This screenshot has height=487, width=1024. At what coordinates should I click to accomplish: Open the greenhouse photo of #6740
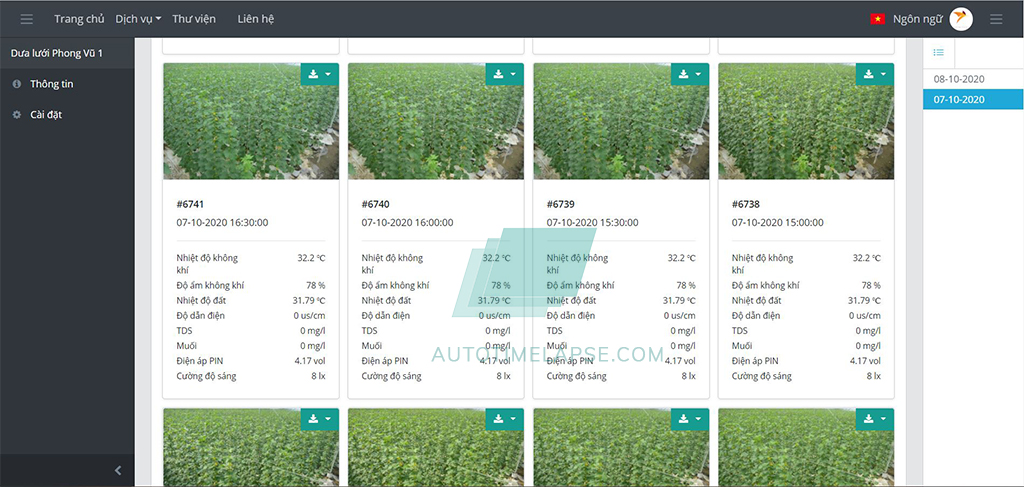coord(436,121)
